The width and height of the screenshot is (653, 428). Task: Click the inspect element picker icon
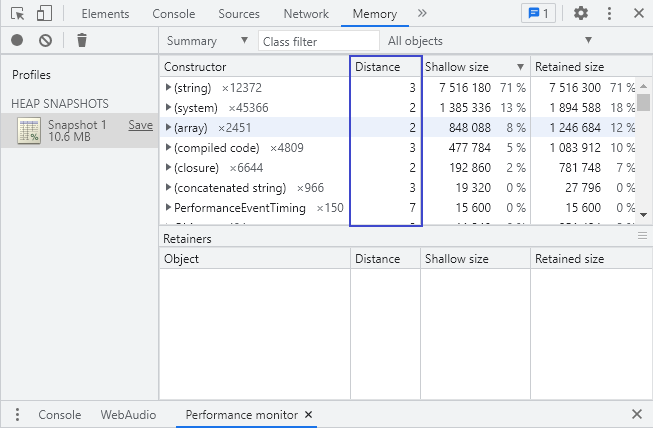17,14
